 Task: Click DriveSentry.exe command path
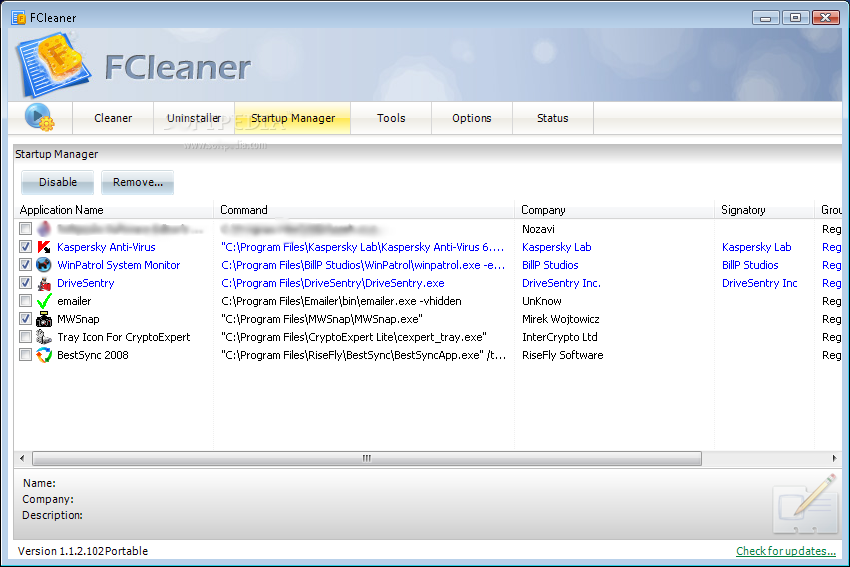click(333, 283)
